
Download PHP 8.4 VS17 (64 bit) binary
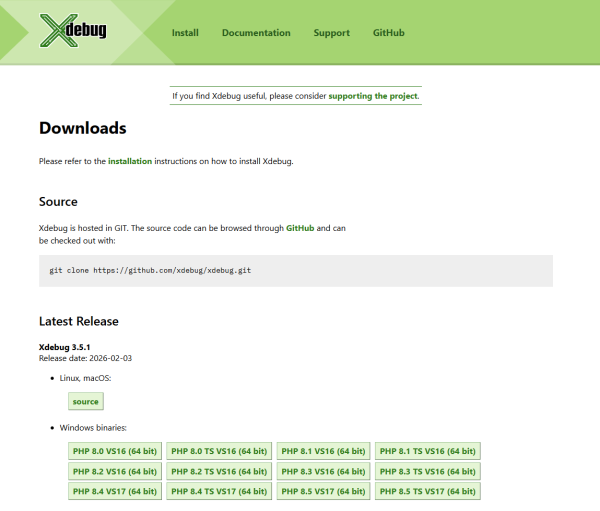pyautogui.click(x=115, y=491)
